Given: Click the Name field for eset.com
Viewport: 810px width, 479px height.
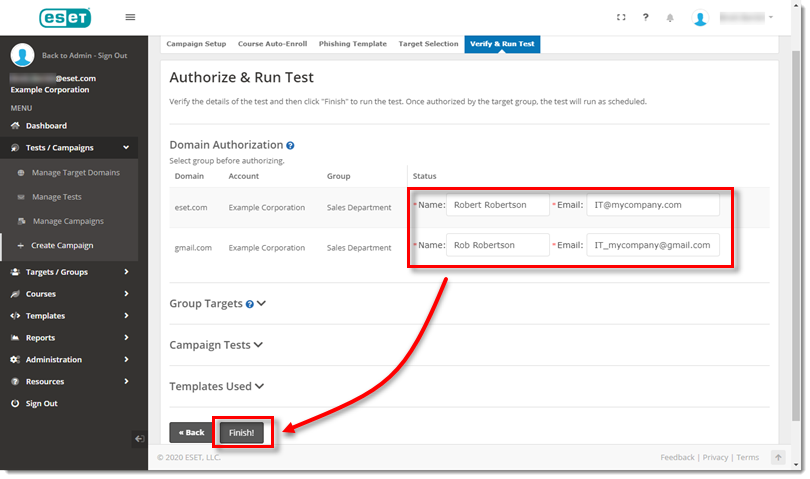Looking at the screenshot, I should [x=497, y=205].
